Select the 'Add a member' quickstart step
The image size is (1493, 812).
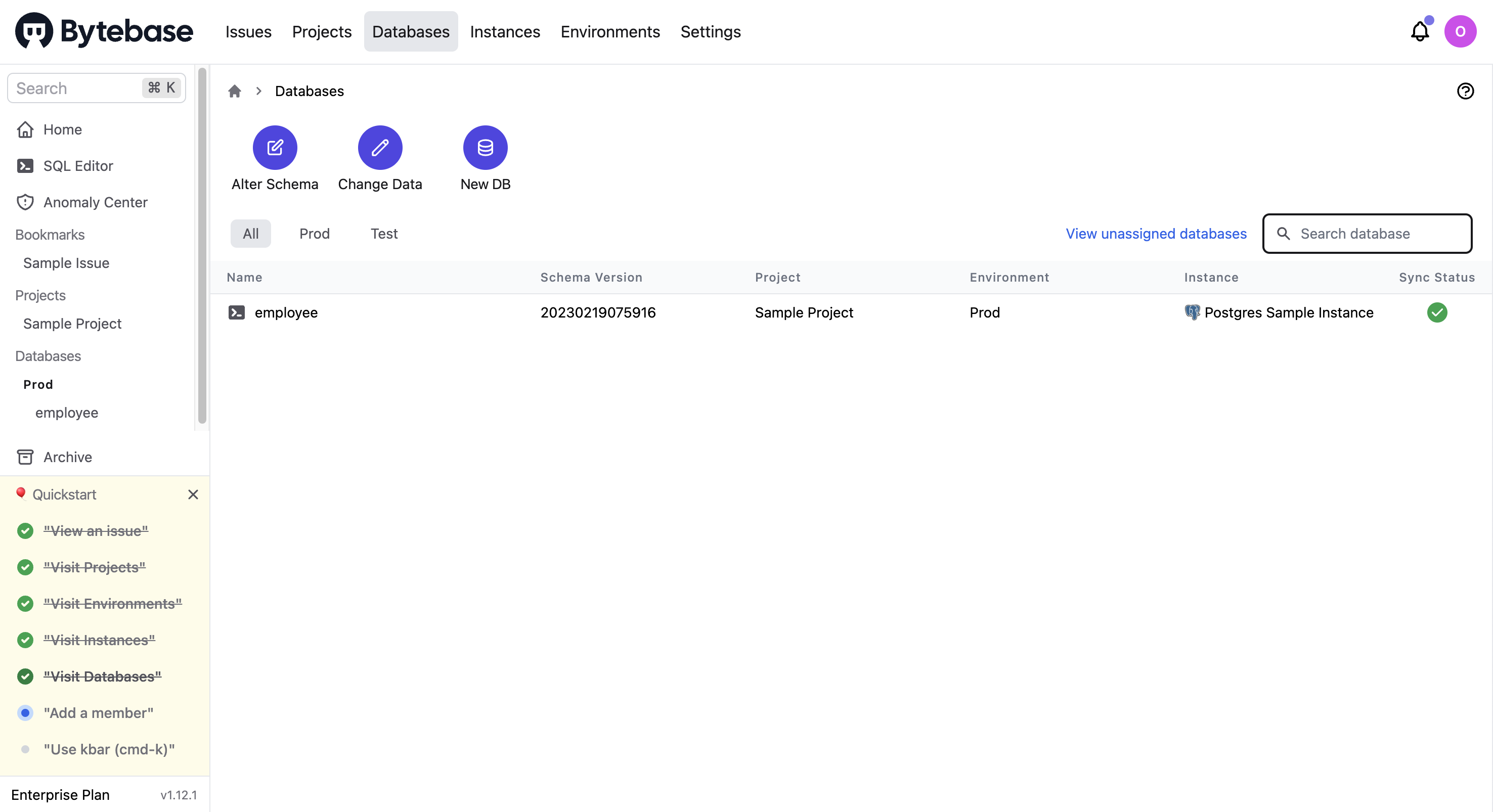98,713
